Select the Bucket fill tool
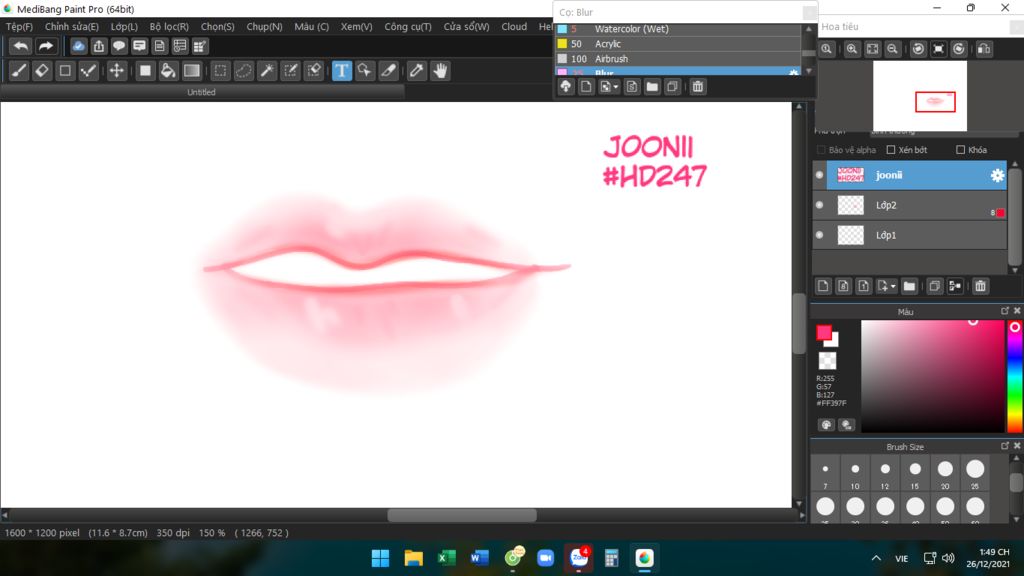The height and width of the screenshot is (576, 1024). pyautogui.click(x=168, y=71)
